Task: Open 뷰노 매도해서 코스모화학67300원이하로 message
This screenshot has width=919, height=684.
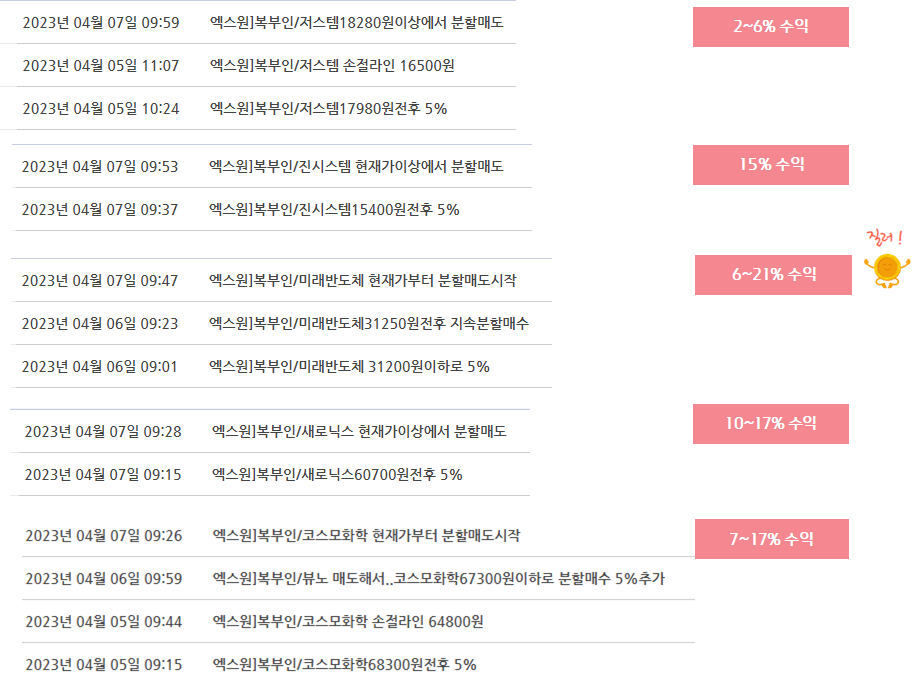Action: (x=438, y=579)
